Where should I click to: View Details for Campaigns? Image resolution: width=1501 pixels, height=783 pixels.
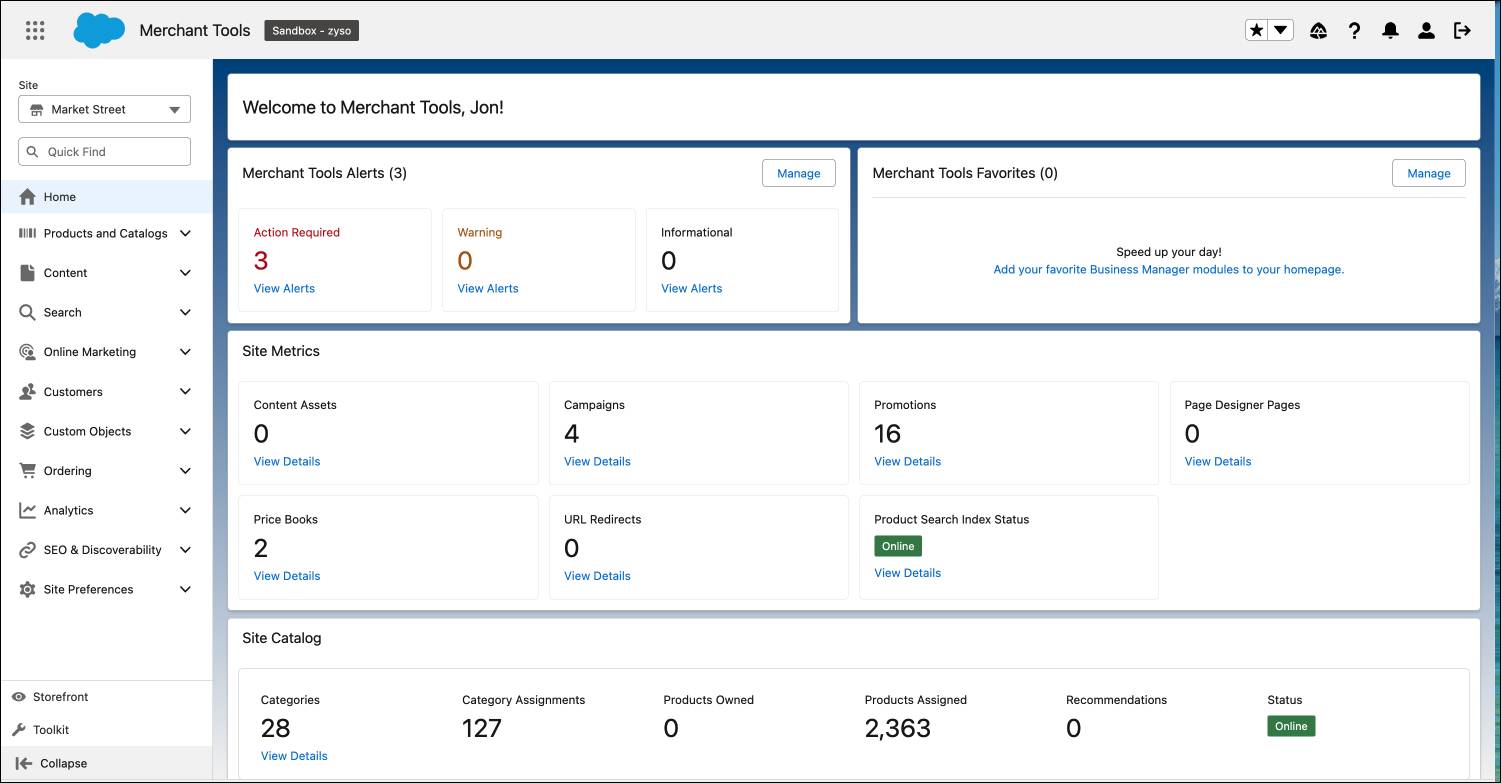coord(597,461)
